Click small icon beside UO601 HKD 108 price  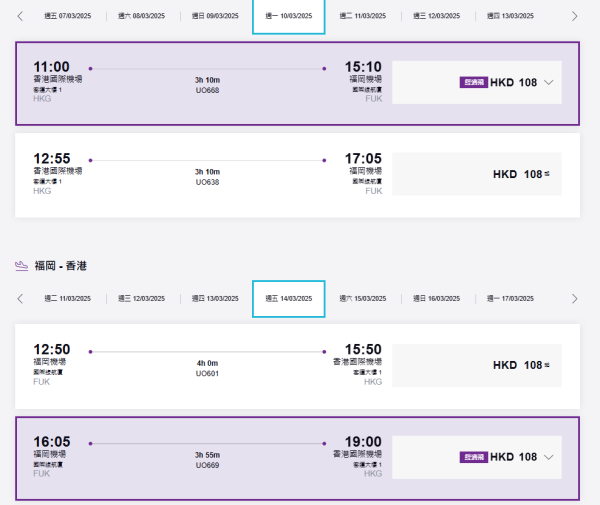pos(548,365)
